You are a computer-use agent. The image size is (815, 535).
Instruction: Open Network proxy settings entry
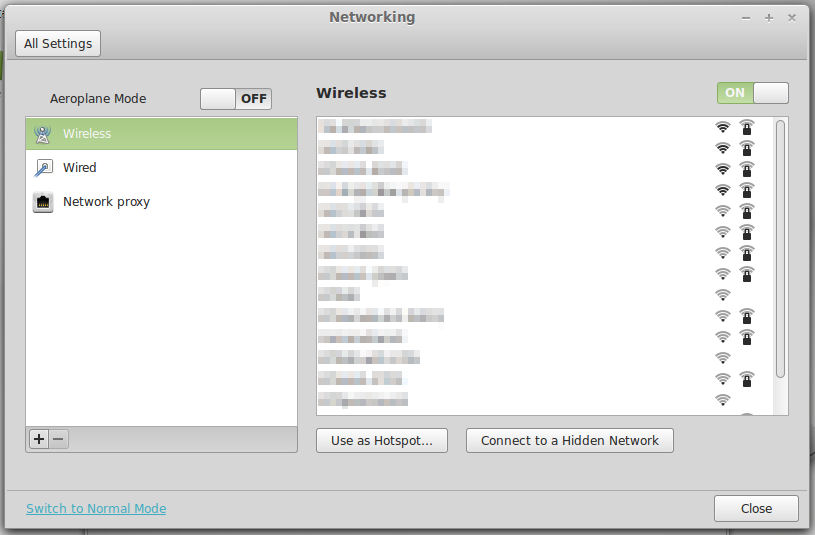[x=161, y=202]
